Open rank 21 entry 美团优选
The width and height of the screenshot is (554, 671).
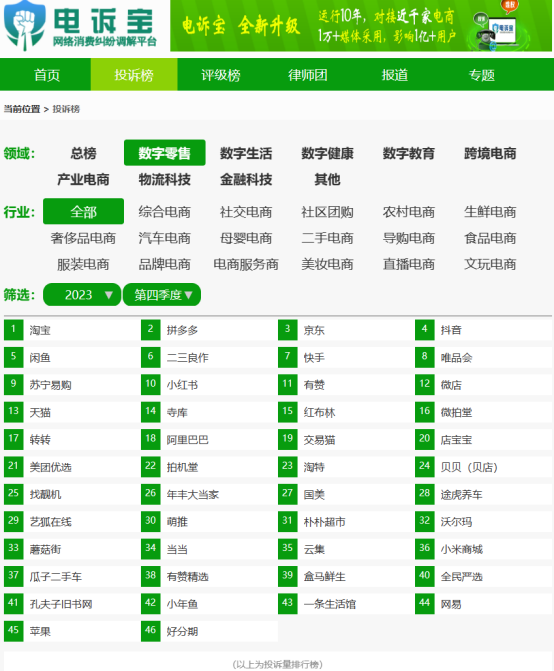pos(71,467)
